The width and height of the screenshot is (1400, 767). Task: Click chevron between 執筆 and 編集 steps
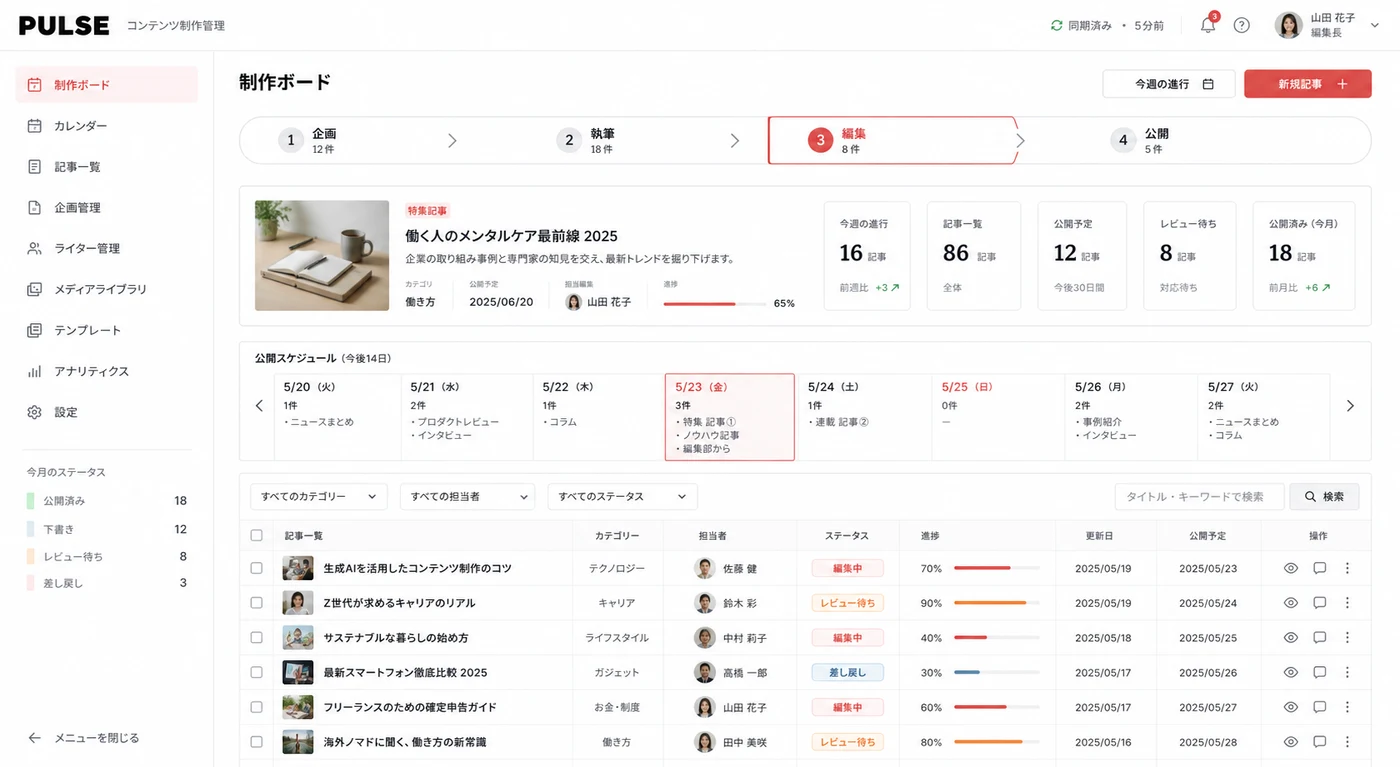click(735, 141)
